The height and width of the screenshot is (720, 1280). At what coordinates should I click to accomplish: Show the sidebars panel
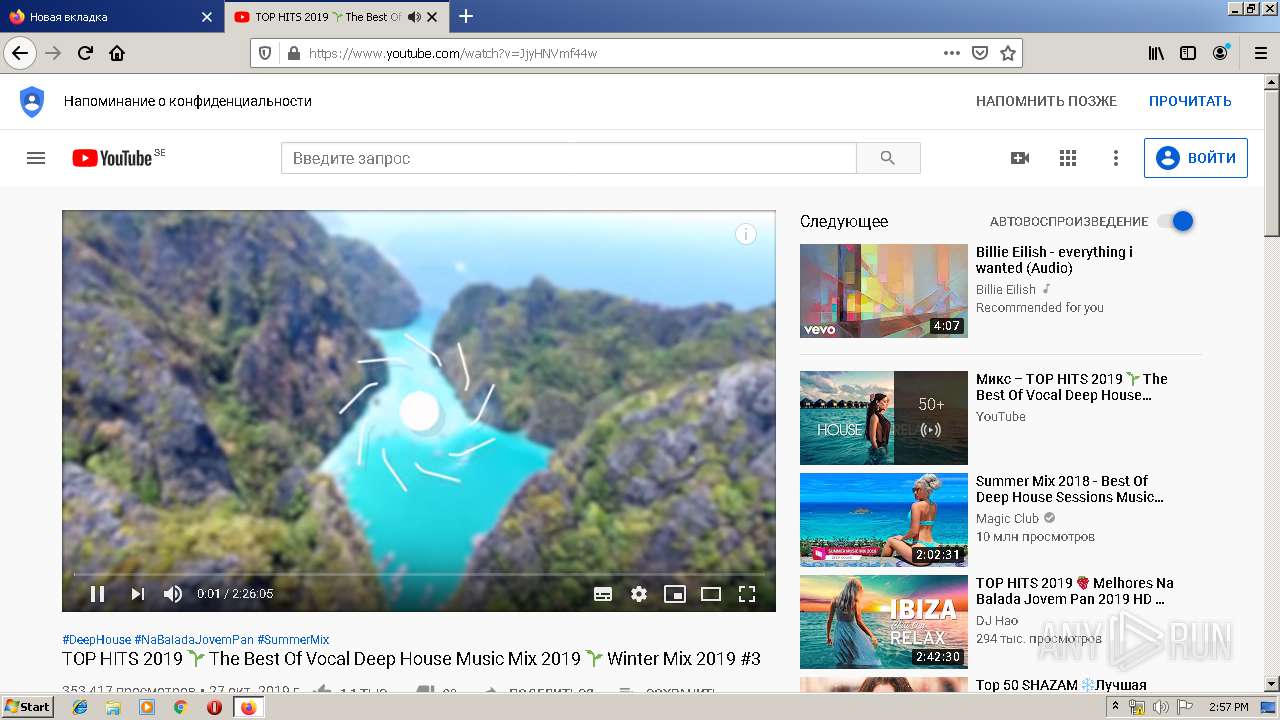pyautogui.click(x=1188, y=53)
